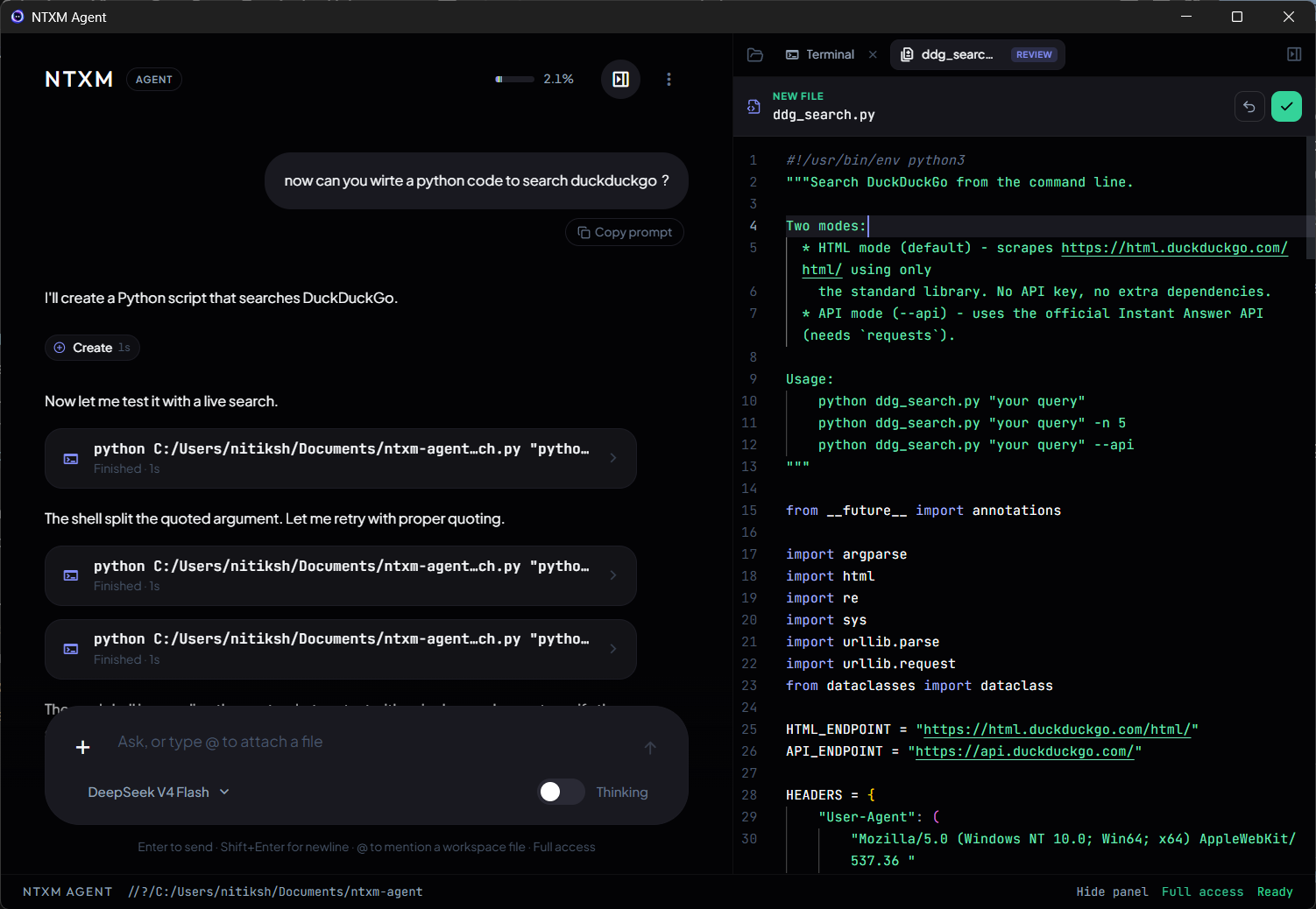Close the Terminal tab
This screenshot has width=1316, height=909.
(x=873, y=54)
